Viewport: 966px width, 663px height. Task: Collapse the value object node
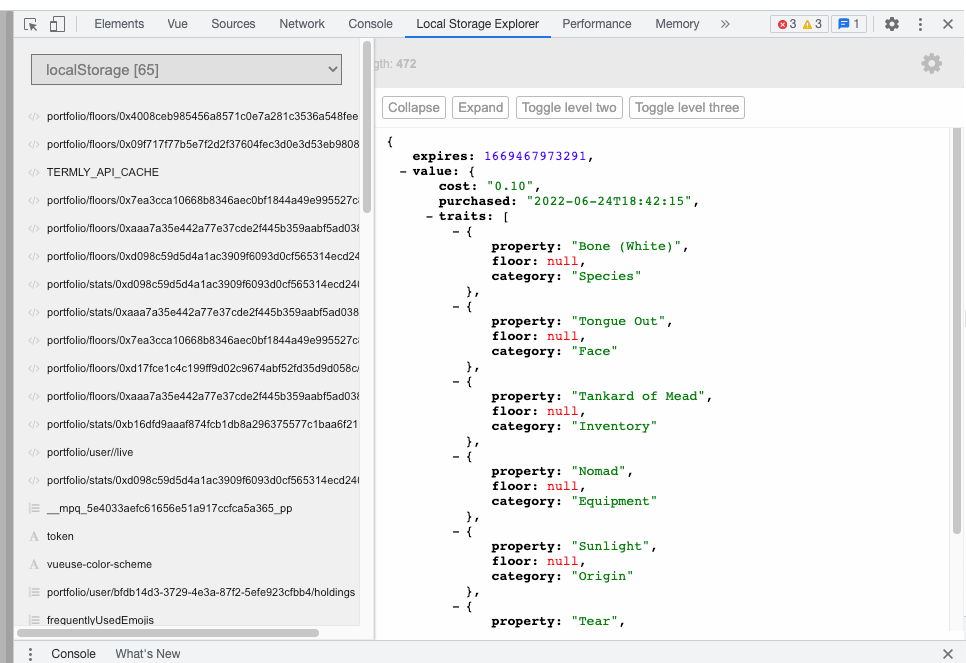[x=403, y=171]
